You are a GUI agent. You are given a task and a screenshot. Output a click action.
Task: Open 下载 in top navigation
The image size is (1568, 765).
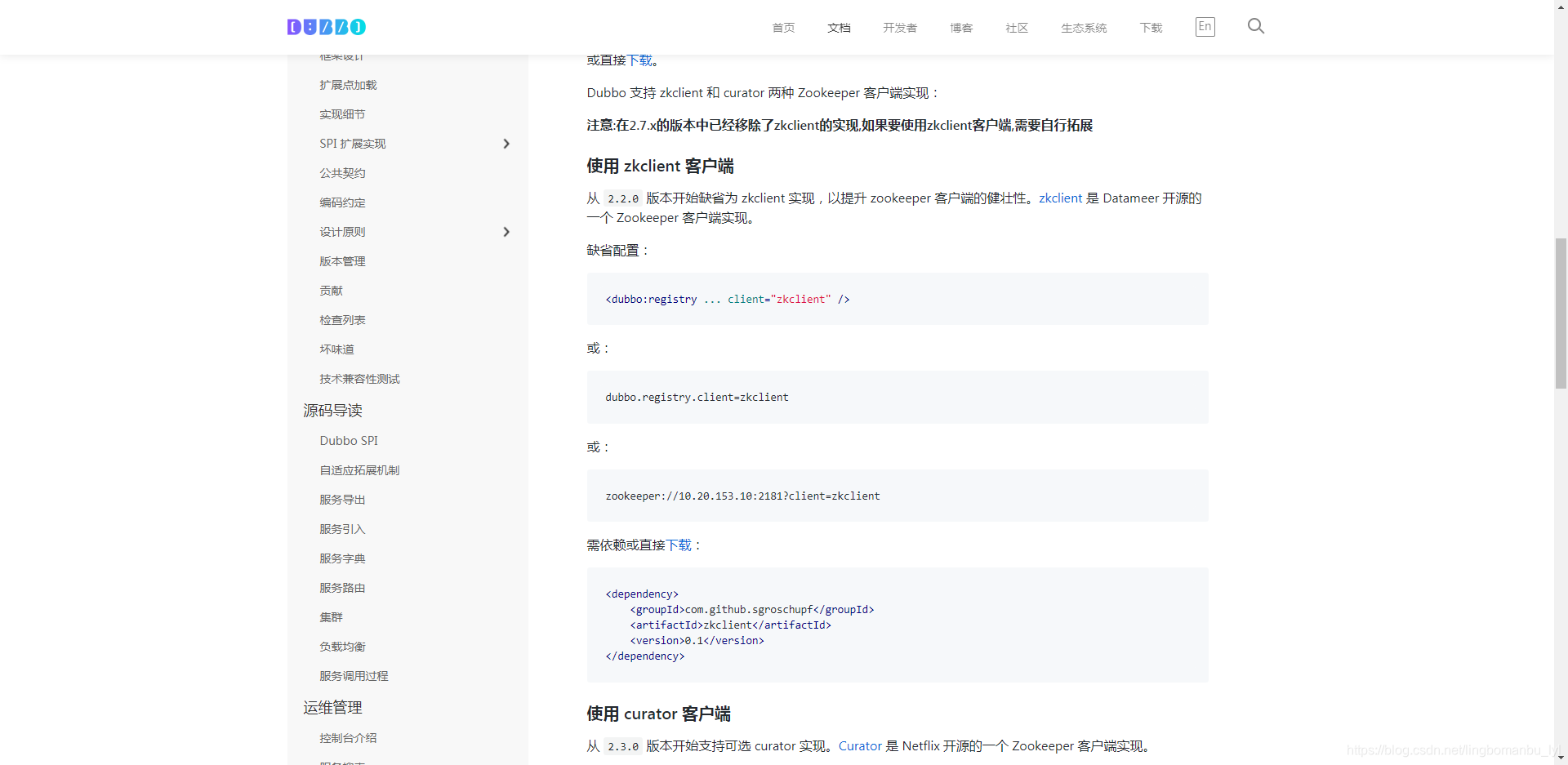1151,28
